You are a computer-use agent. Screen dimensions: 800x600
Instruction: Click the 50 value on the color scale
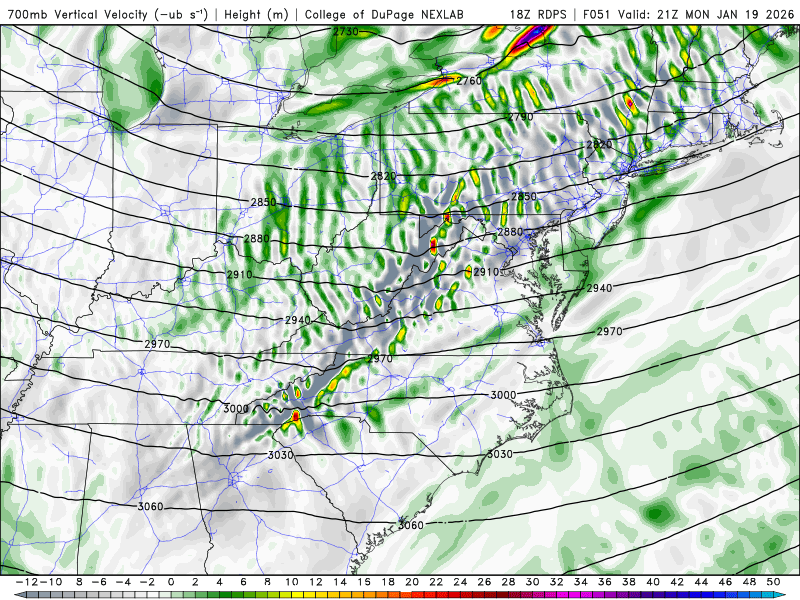pos(773,582)
